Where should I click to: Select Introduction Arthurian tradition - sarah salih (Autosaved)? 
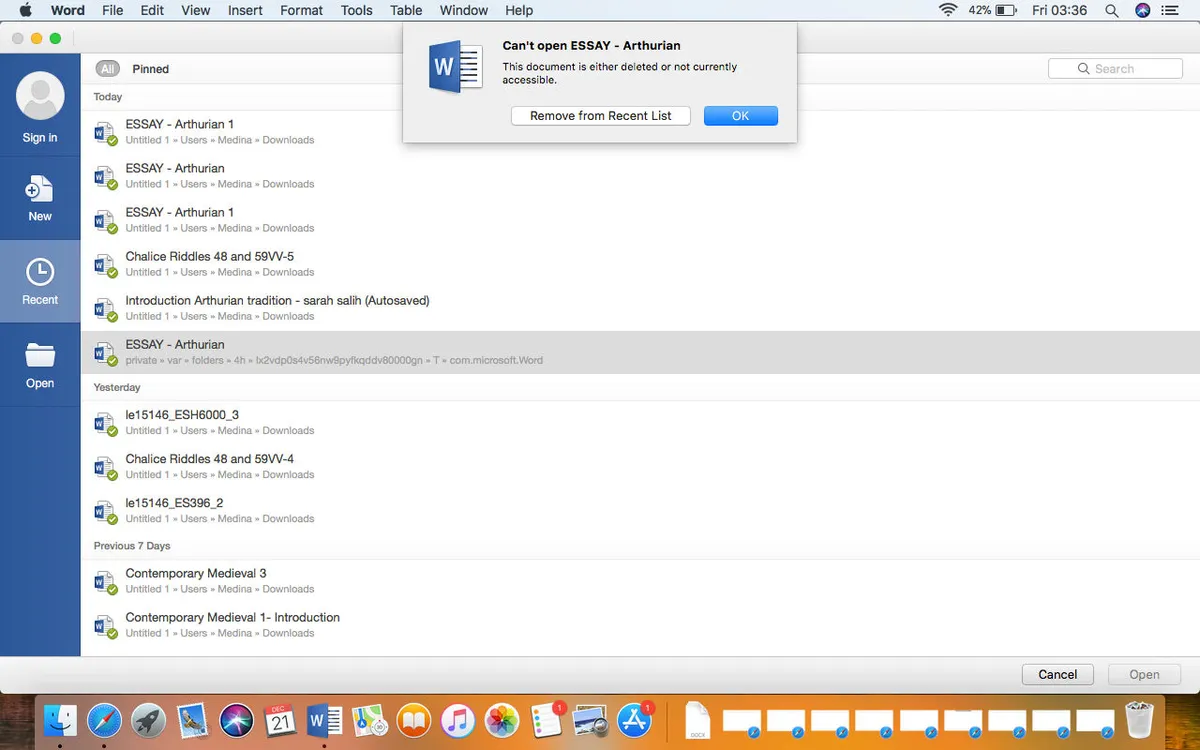640,308
